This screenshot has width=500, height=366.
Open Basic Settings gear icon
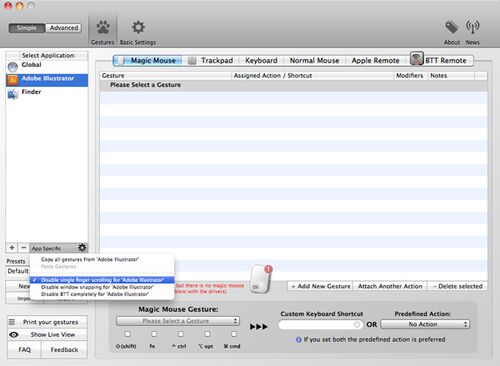pos(138,27)
